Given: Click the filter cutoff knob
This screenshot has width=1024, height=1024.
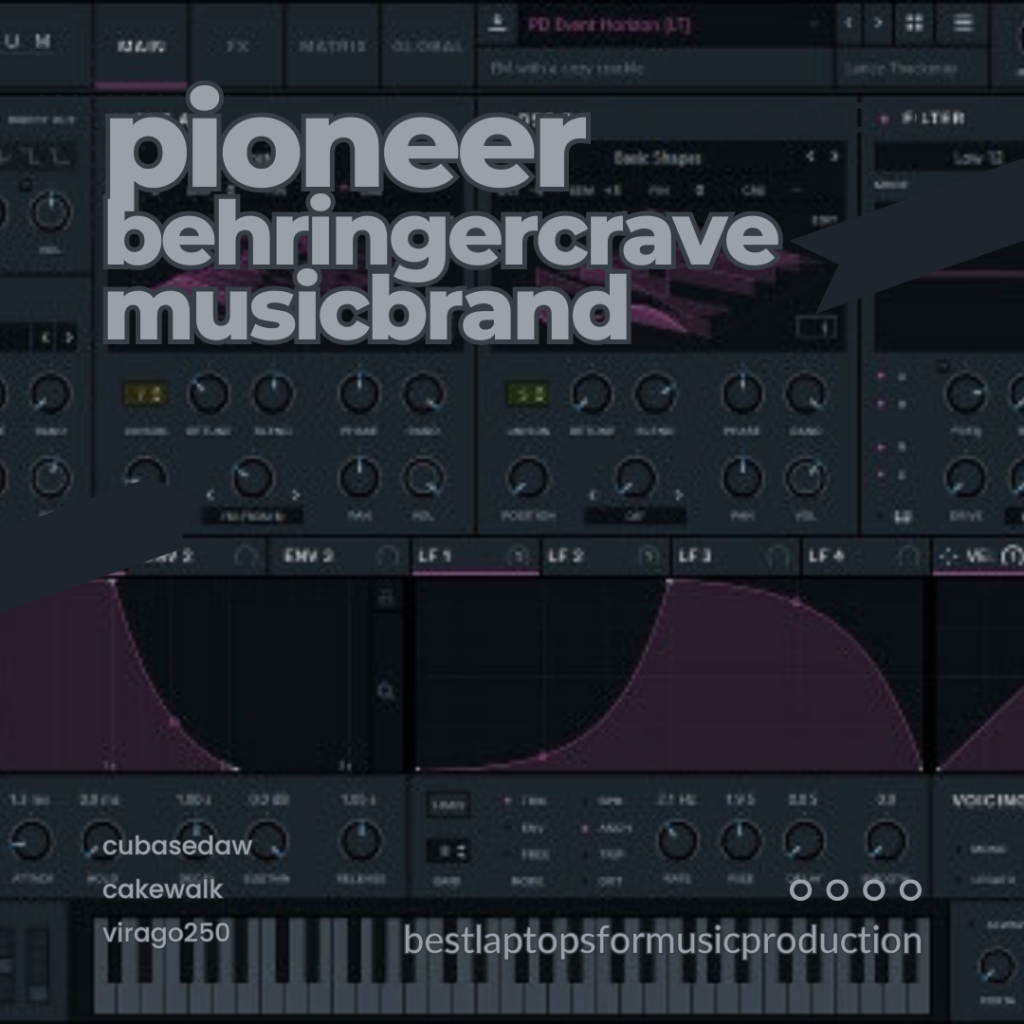Looking at the screenshot, I should click(966, 394).
